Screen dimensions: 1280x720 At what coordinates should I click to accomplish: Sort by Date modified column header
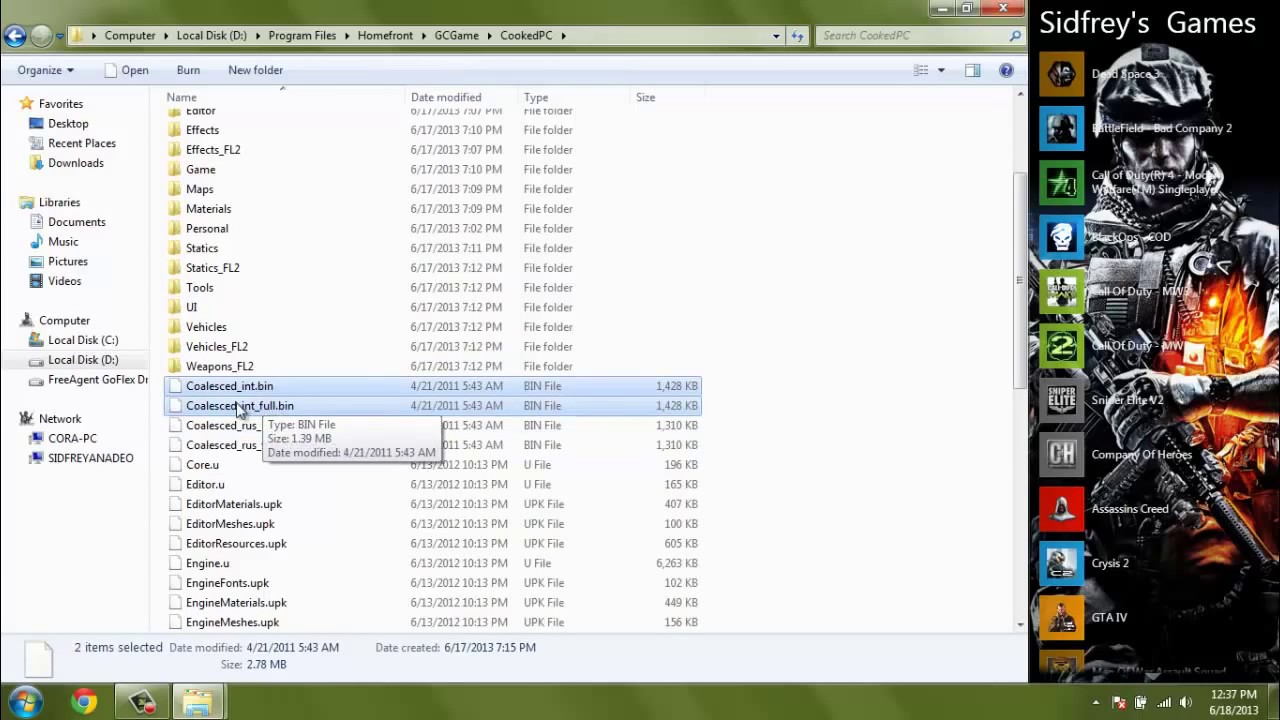[x=462, y=97]
